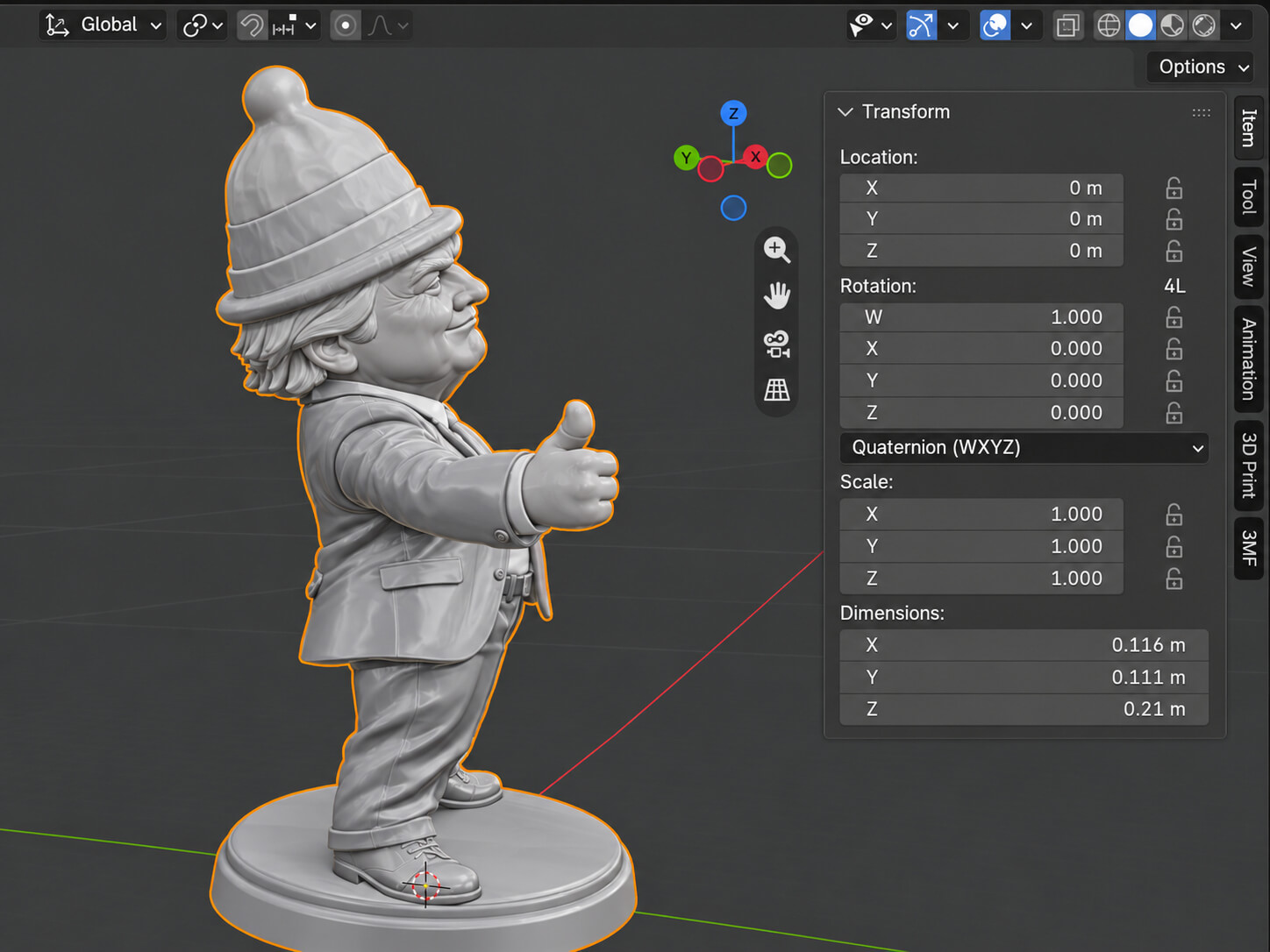
Task: Open the View sidebar tab
Action: 1249,266
